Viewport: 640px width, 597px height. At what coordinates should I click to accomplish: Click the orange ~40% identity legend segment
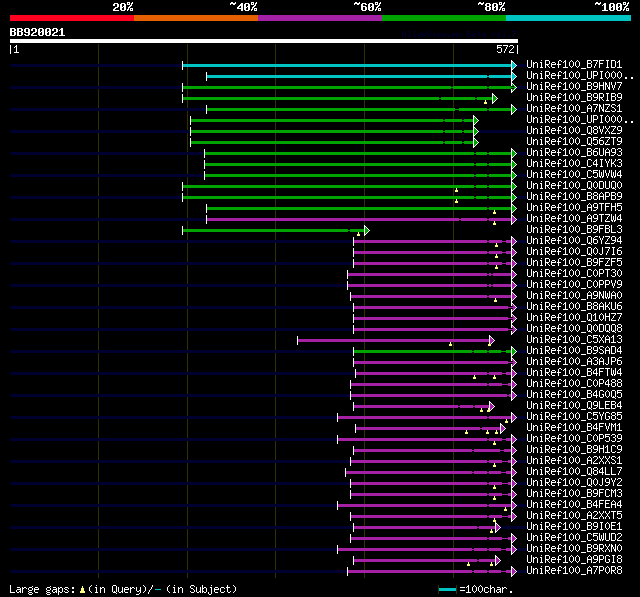click(x=196, y=18)
